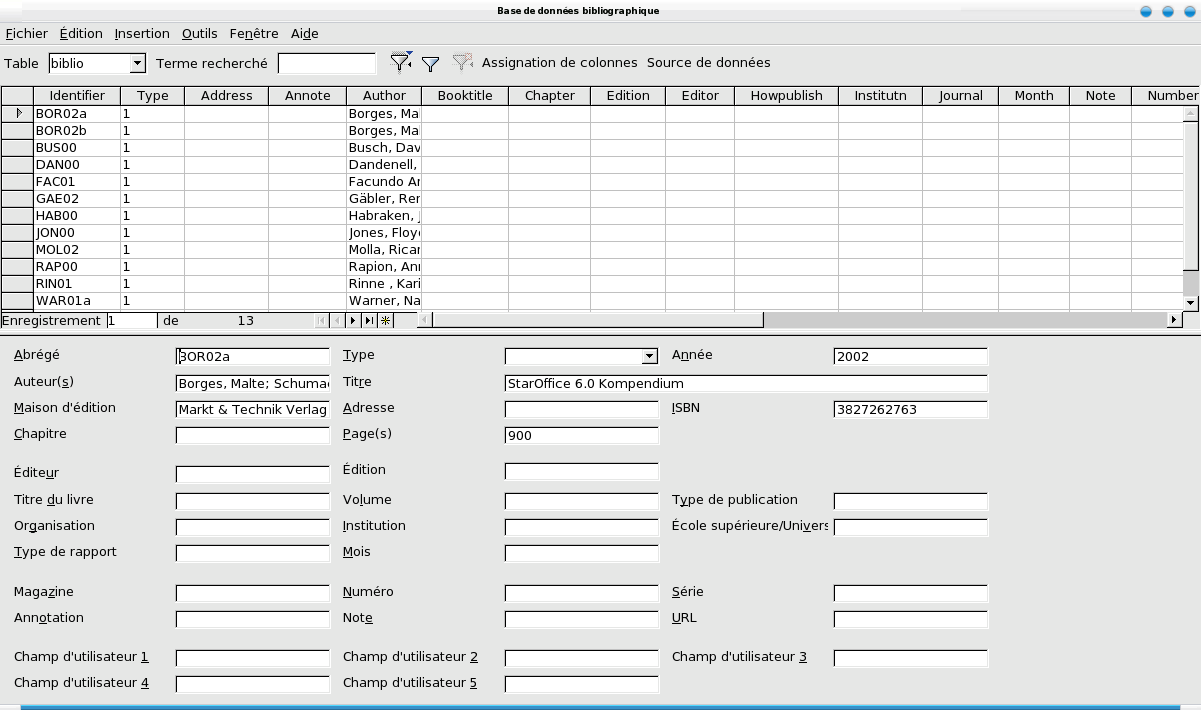
Task: Click the Author column header
Action: tap(384, 96)
